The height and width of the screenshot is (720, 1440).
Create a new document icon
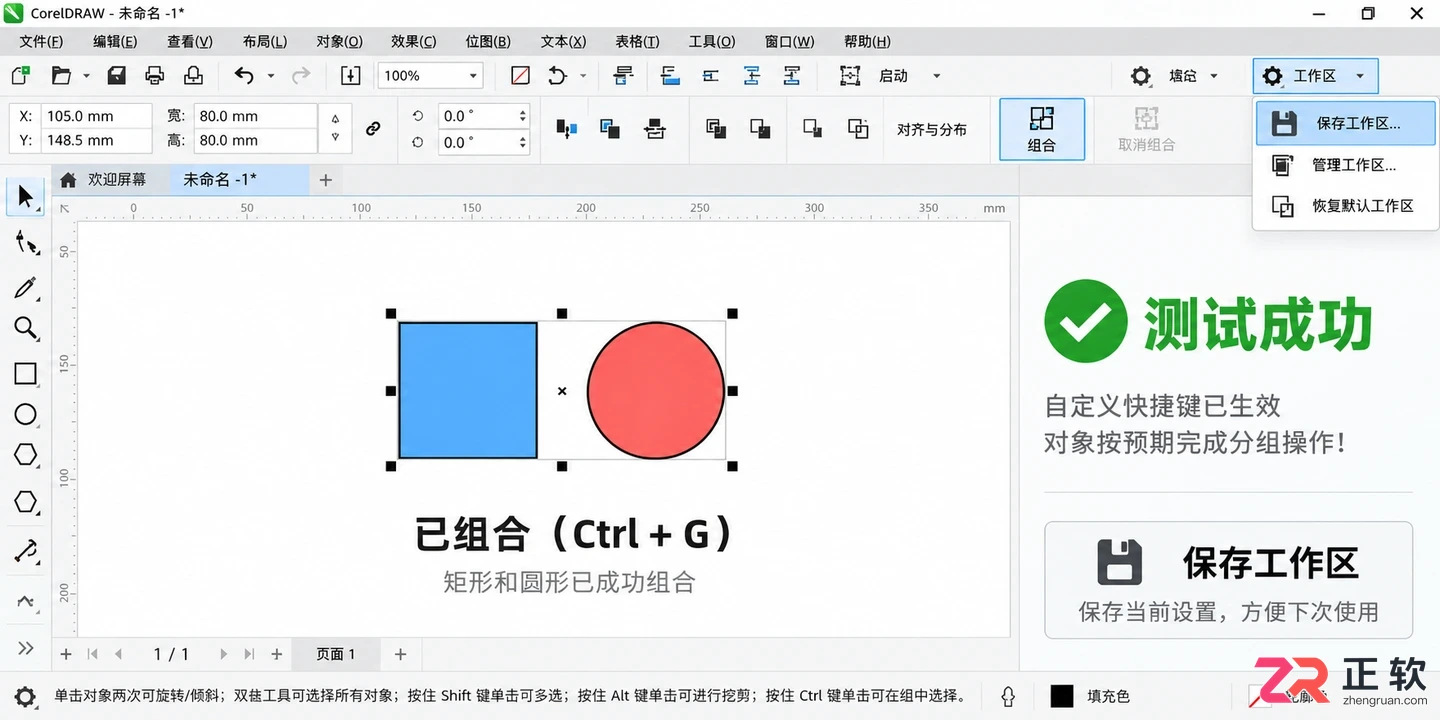point(20,76)
